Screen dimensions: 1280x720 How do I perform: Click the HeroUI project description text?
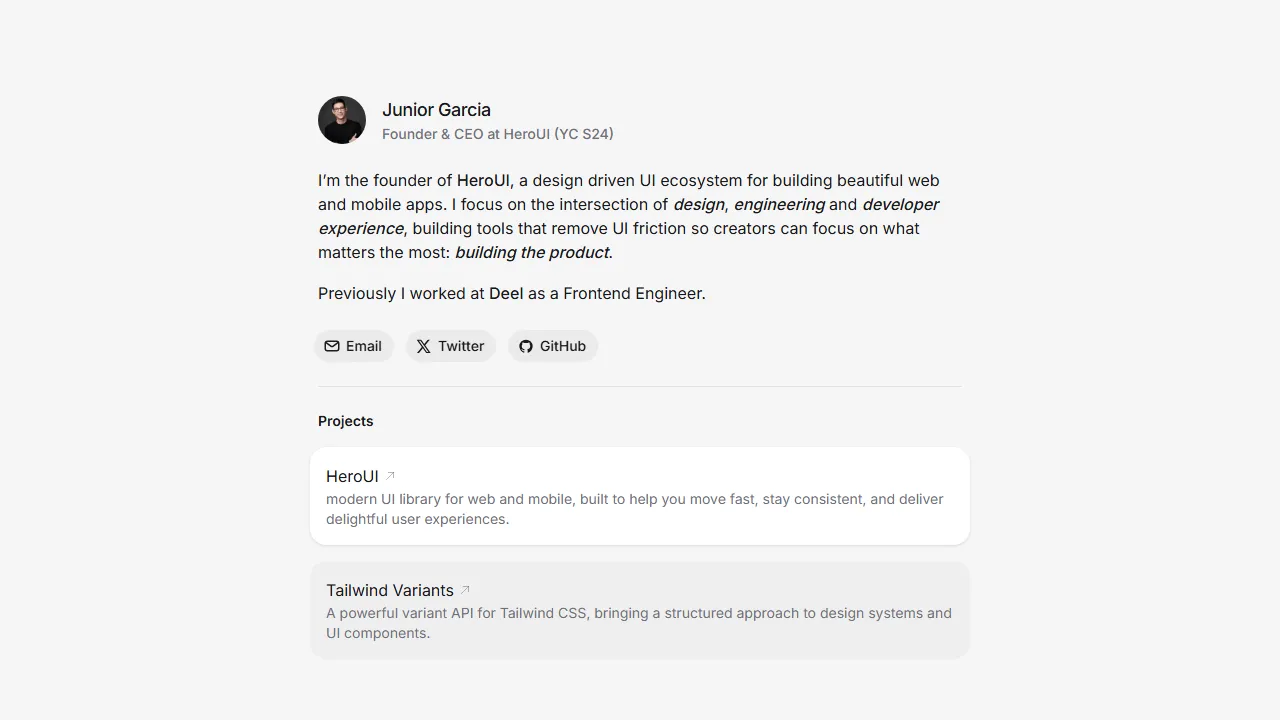coord(635,509)
